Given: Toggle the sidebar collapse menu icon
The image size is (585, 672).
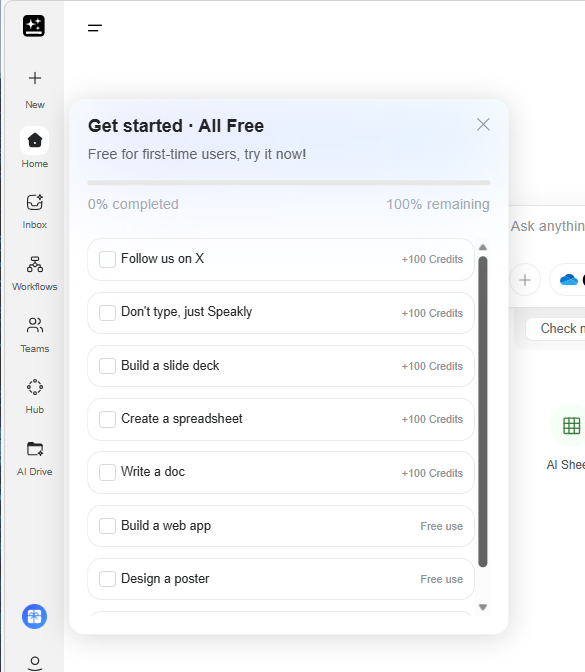Looking at the screenshot, I should [95, 28].
